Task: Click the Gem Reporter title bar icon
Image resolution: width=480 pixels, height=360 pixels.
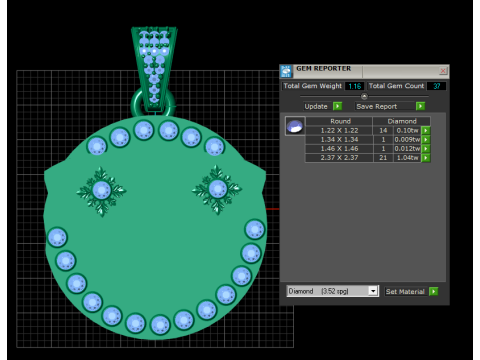Action: (x=286, y=71)
